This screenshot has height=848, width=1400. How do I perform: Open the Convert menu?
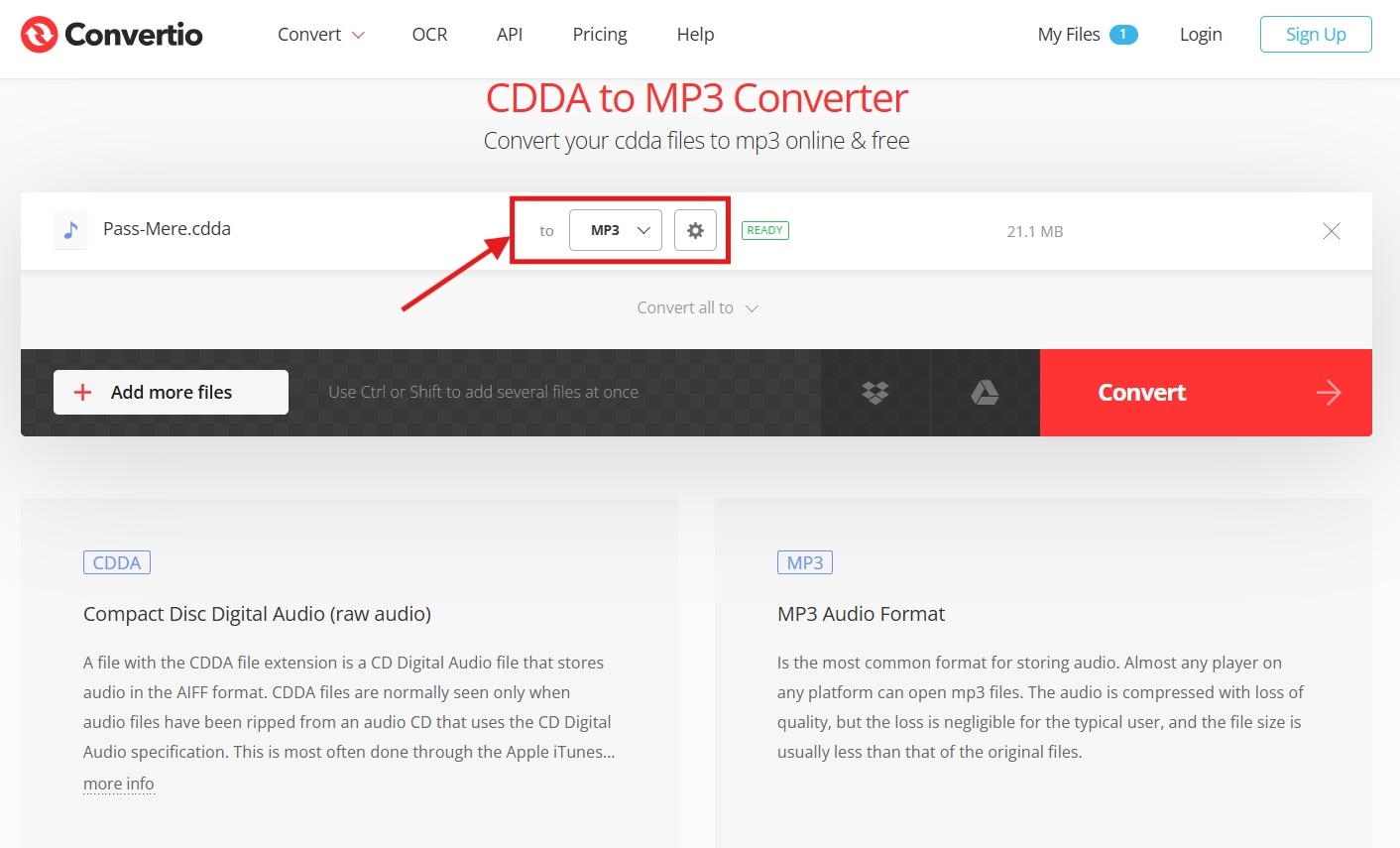[321, 35]
